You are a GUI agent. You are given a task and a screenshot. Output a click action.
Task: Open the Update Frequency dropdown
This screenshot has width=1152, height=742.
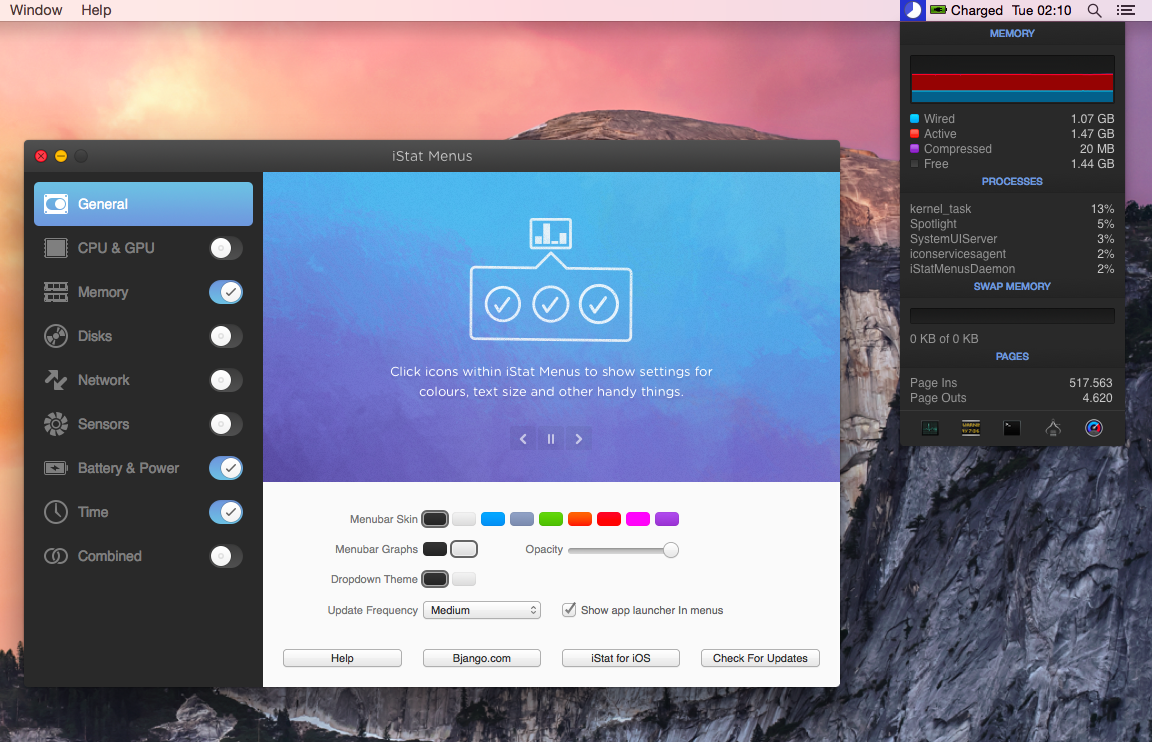tap(481, 610)
